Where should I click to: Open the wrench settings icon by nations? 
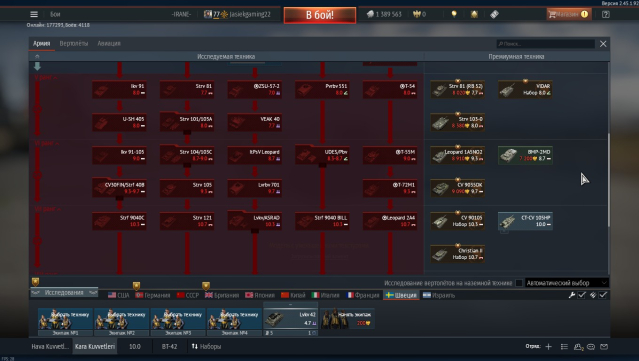(572, 295)
